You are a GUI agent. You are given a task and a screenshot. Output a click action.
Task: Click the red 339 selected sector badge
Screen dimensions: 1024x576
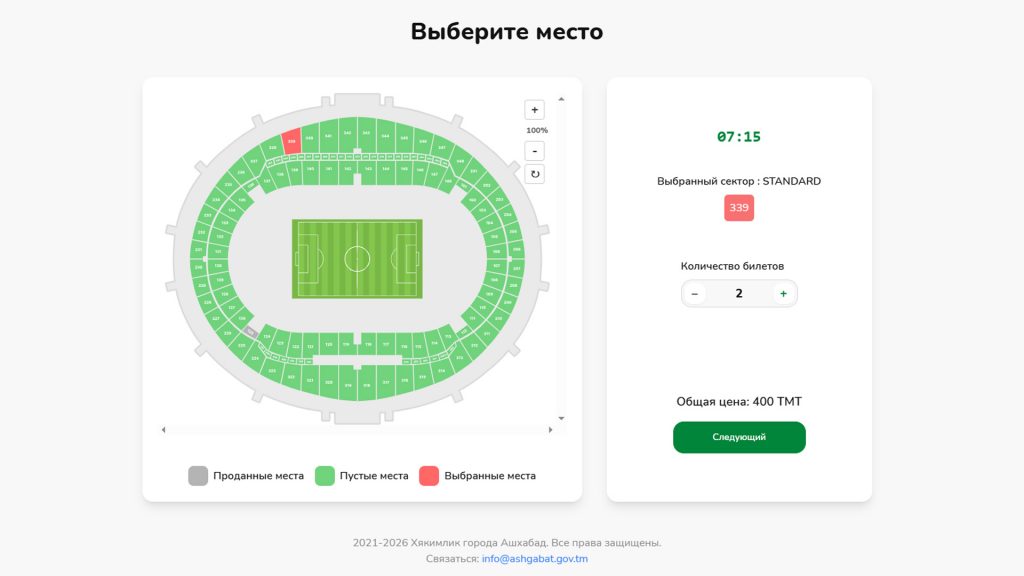[x=739, y=208]
